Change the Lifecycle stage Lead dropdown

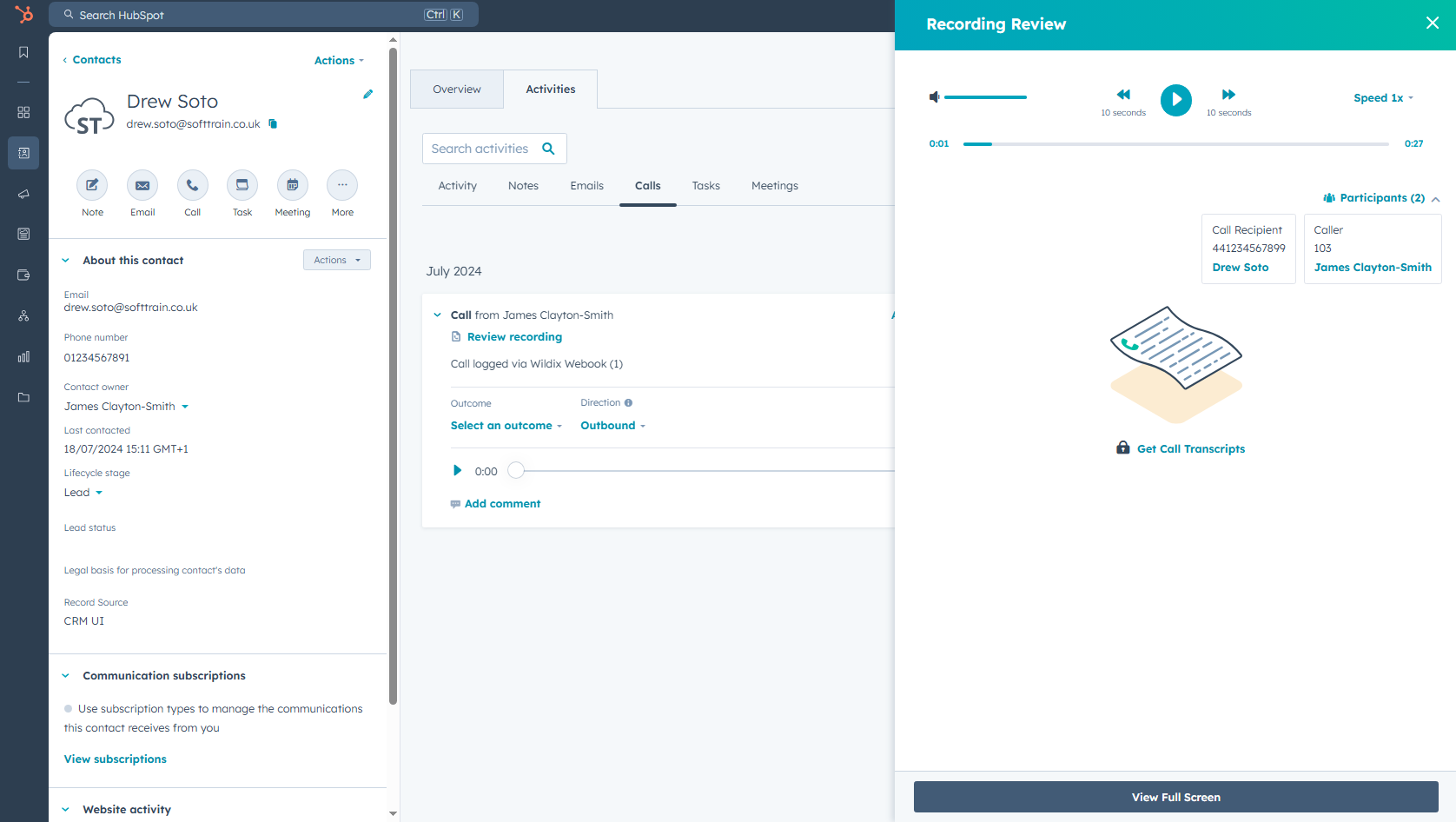pyautogui.click(x=83, y=493)
